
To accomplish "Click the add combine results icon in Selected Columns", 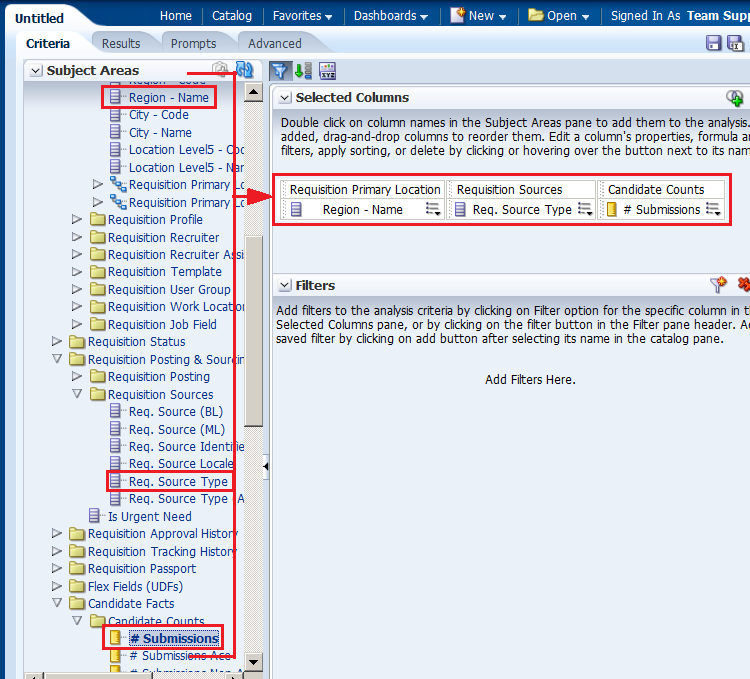I will coord(735,98).
